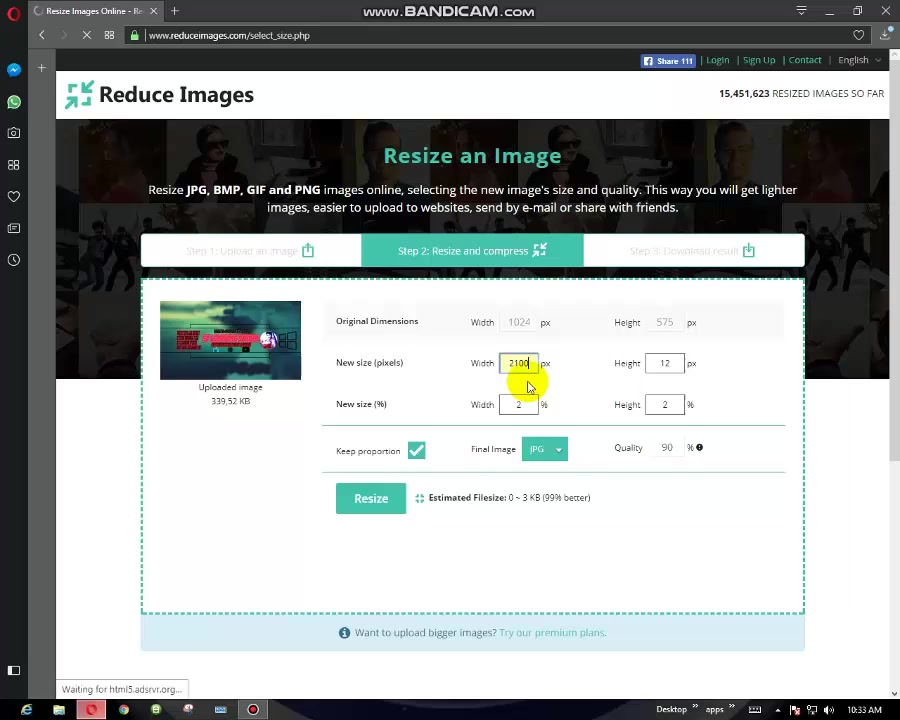This screenshot has width=900, height=720.
Task: Stop loading the page
Action: pos(87,35)
